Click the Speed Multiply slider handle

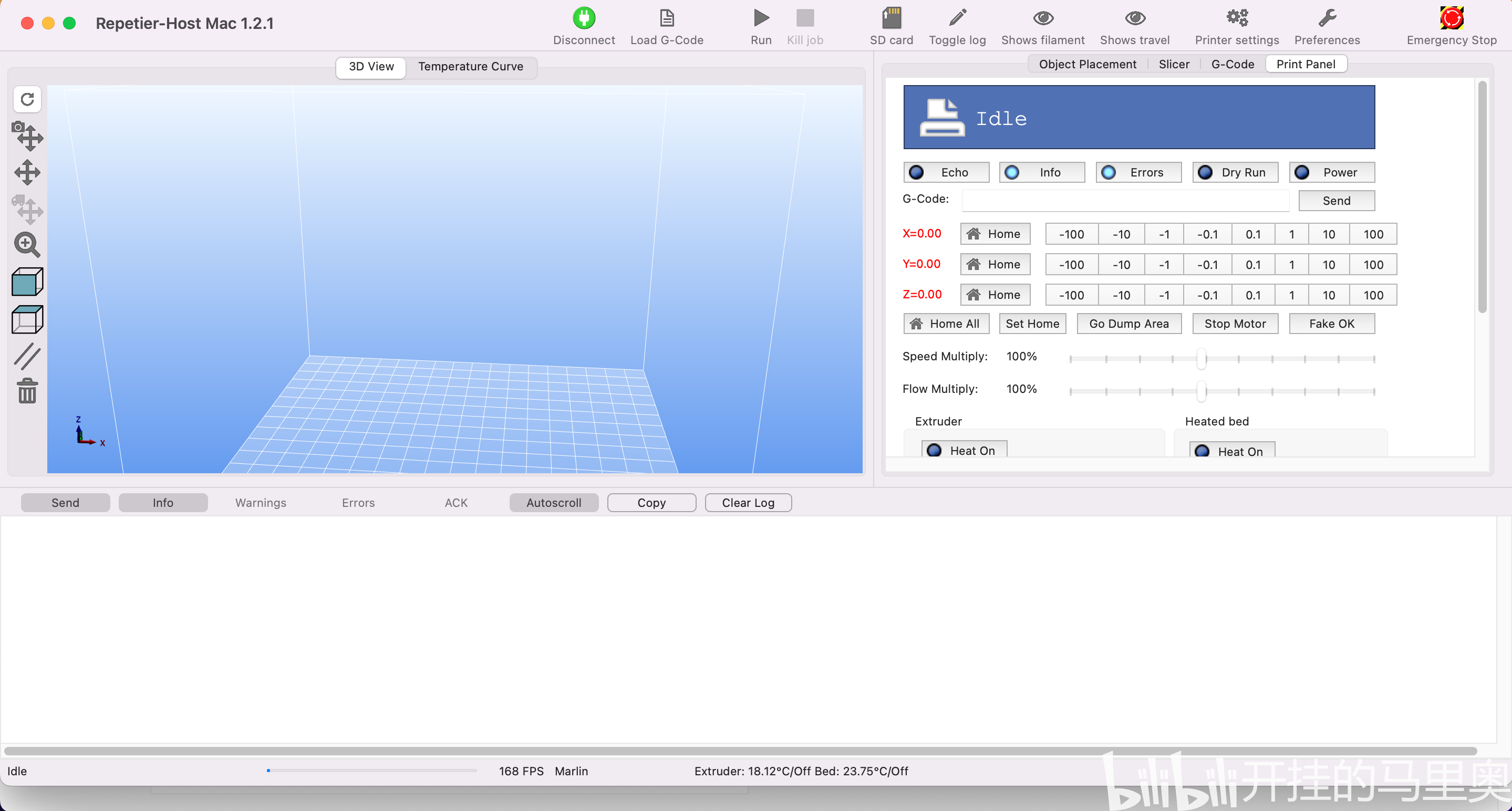(1201, 359)
